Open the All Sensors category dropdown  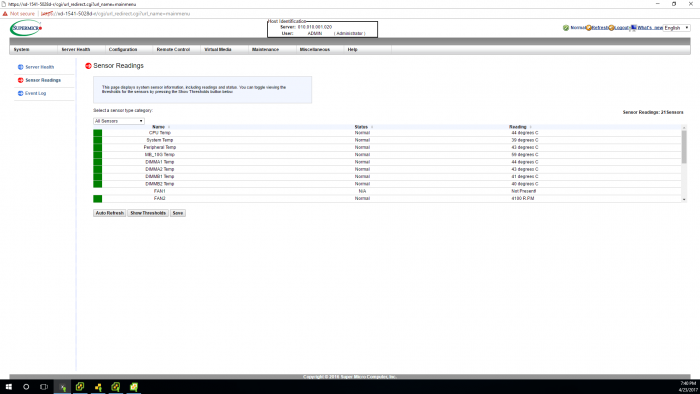tap(119, 121)
